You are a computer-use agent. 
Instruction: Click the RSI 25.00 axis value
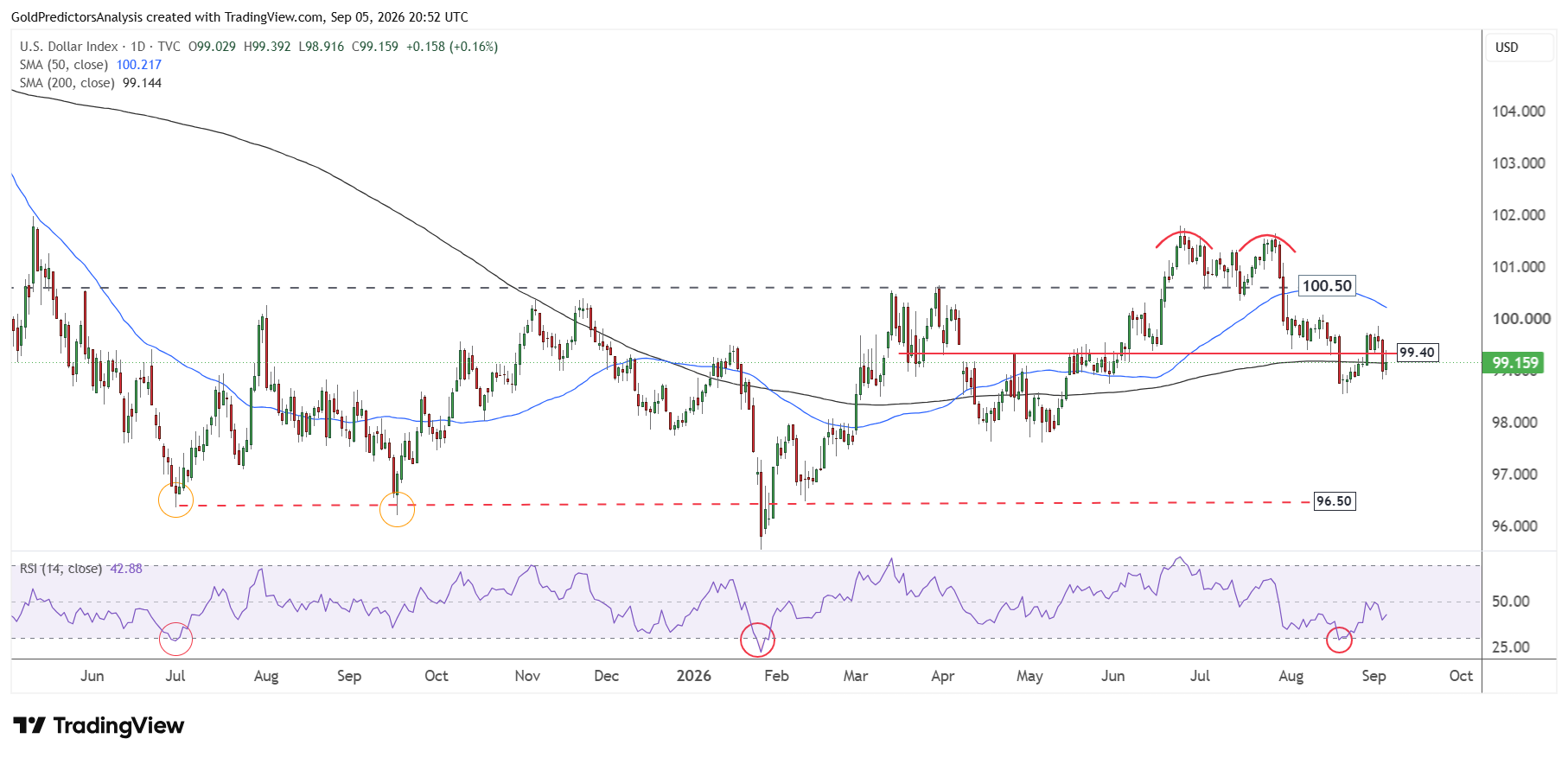coord(1511,647)
